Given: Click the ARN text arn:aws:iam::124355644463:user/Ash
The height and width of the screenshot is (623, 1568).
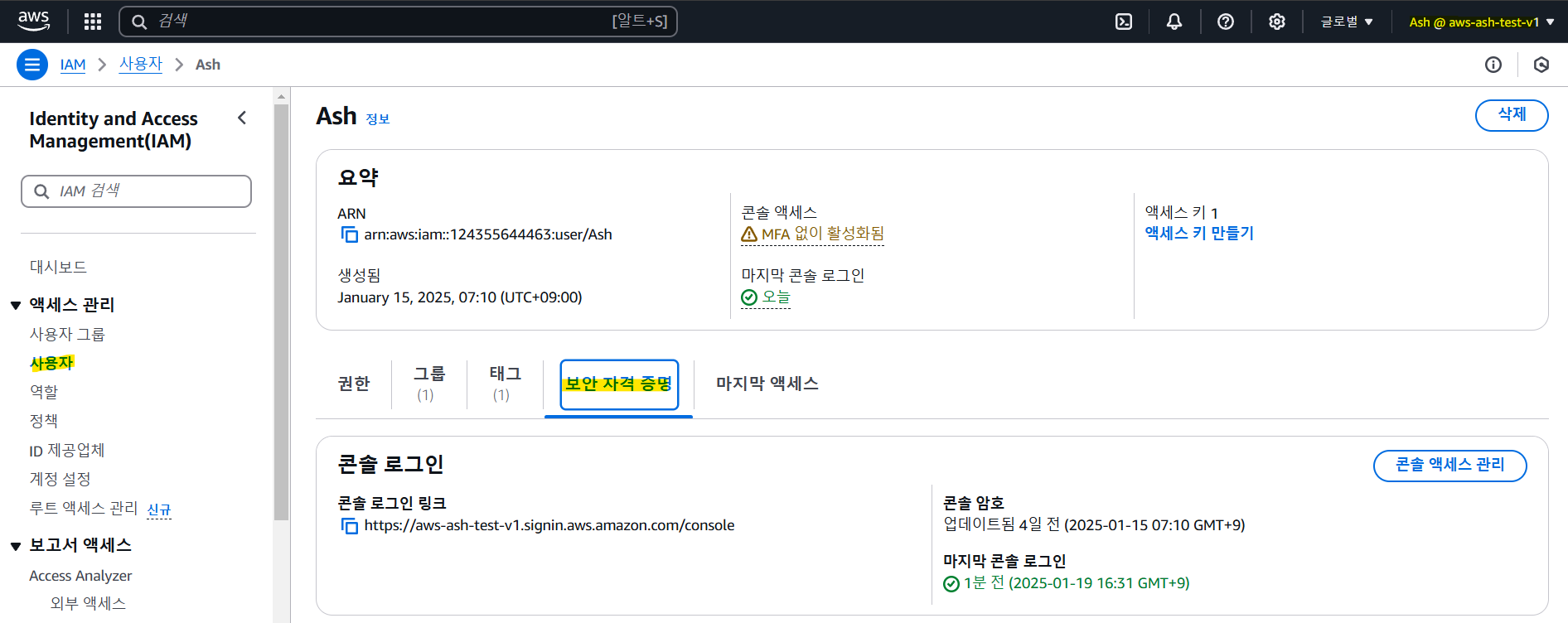Looking at the screenshot, I should 488,234.
